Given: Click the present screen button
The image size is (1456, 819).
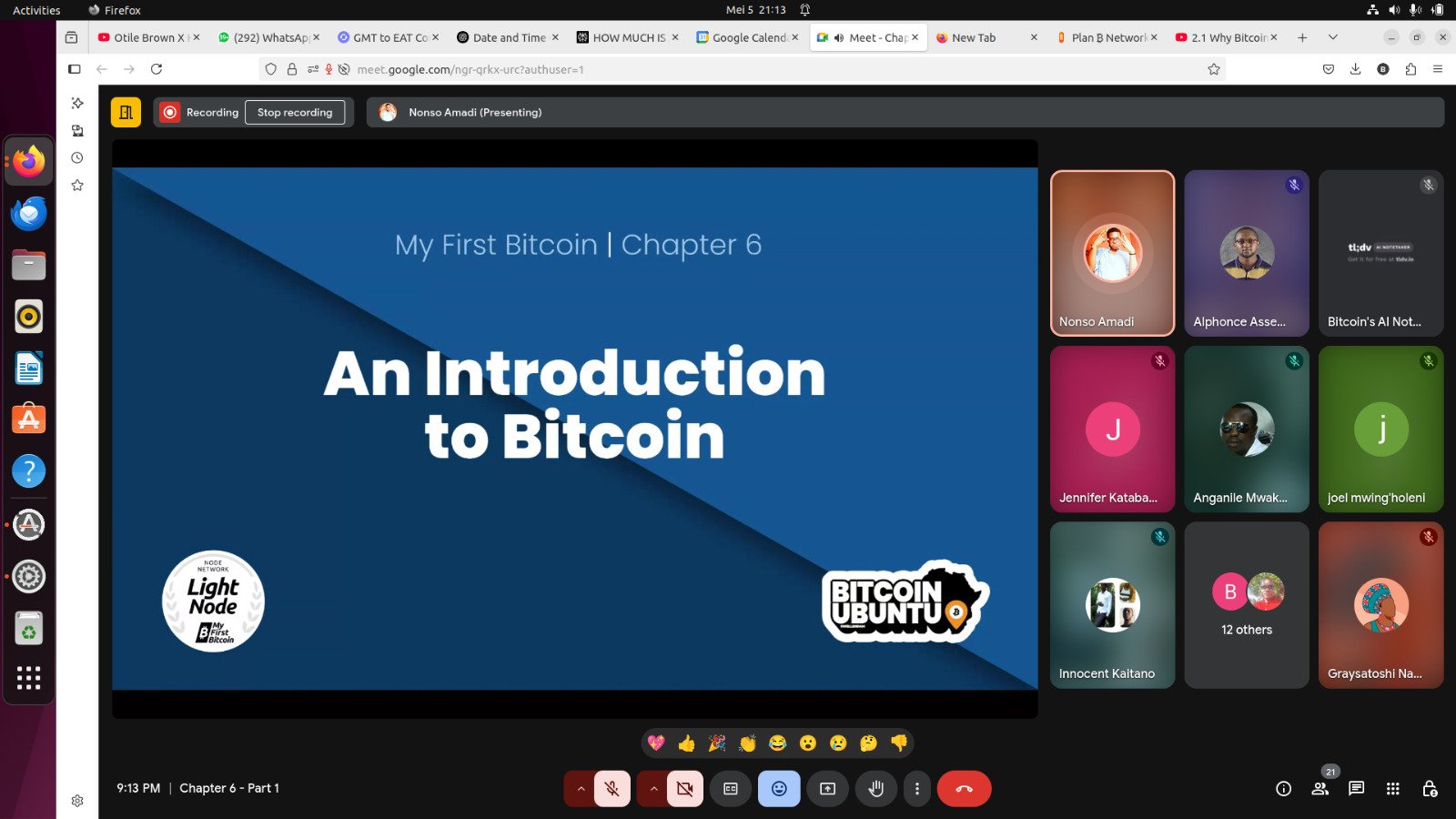Looking at the screenshot, I should point(827,789).
